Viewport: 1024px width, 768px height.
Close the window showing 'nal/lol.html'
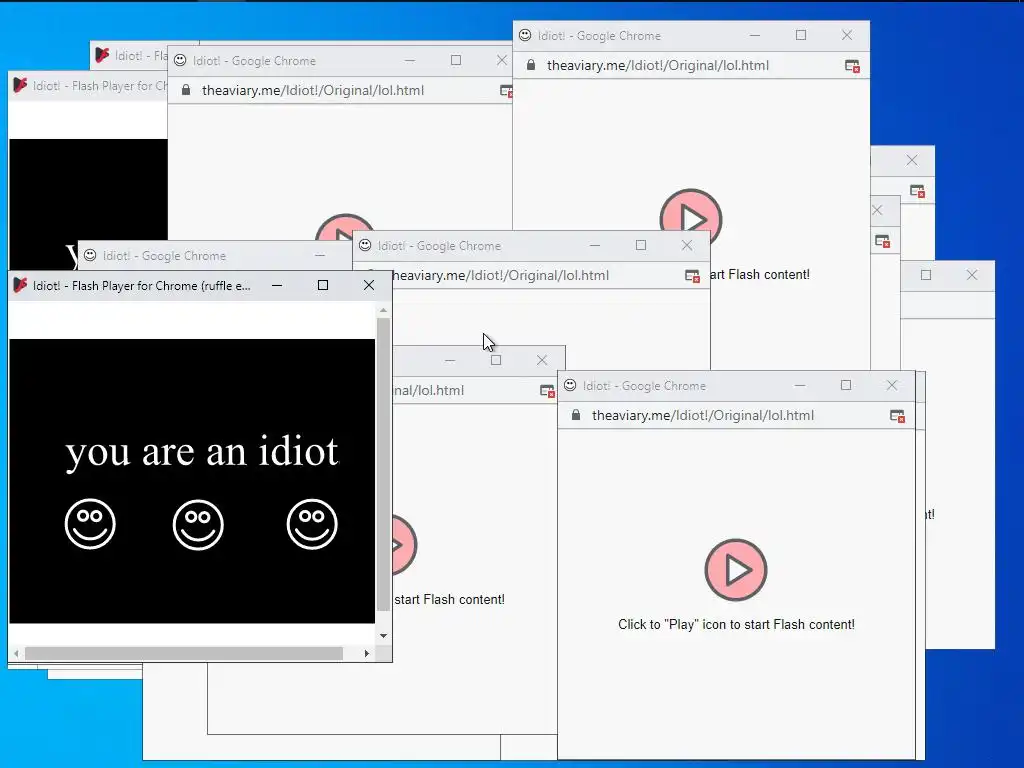pos(542,360)
